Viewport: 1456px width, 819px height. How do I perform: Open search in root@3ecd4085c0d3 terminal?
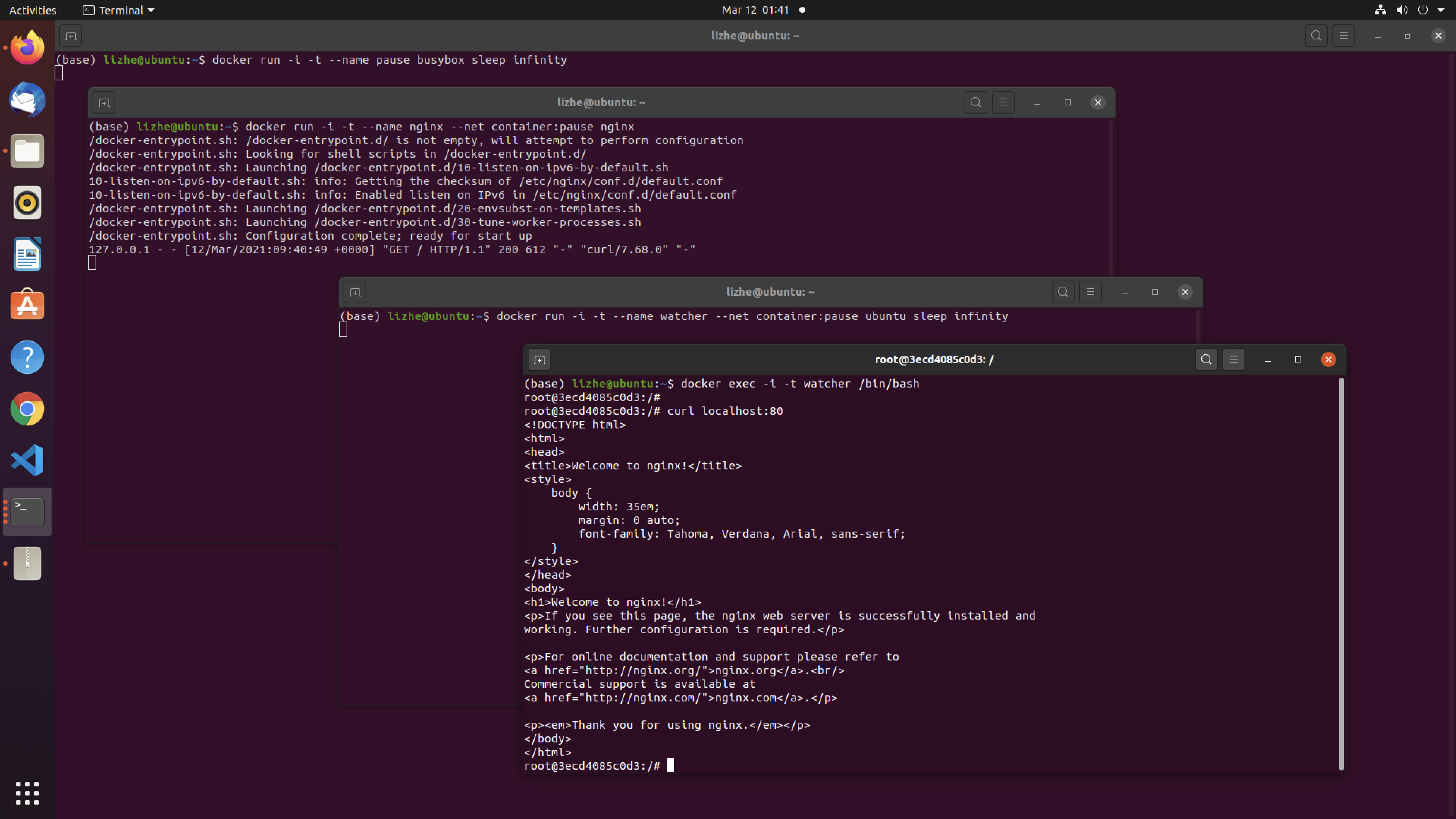[x=1206, y=359]
